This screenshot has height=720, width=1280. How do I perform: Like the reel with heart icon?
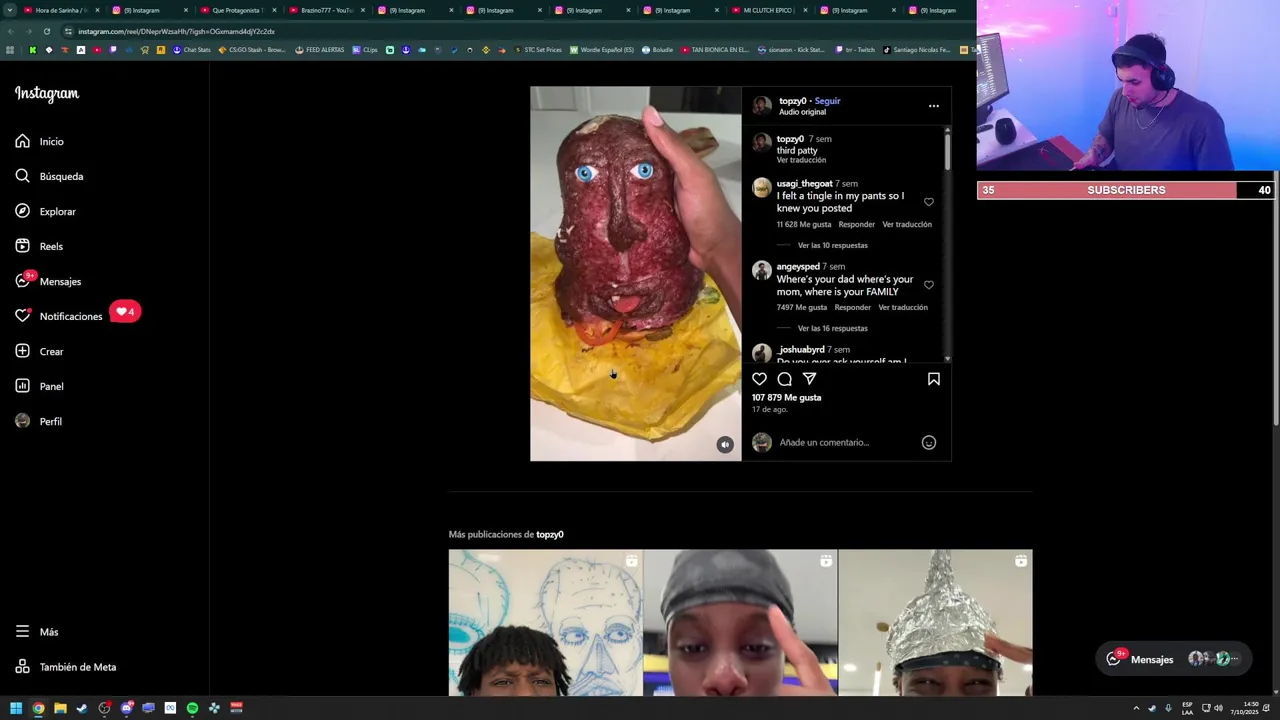759,379
